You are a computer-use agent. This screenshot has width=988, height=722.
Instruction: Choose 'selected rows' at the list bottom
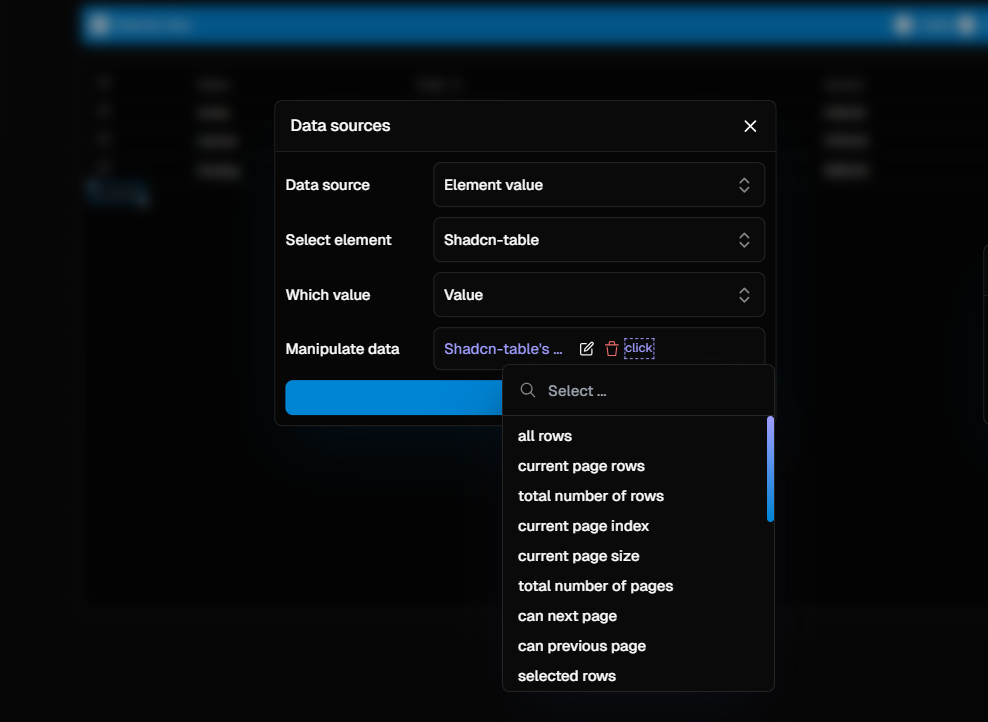tap(566, 676)
